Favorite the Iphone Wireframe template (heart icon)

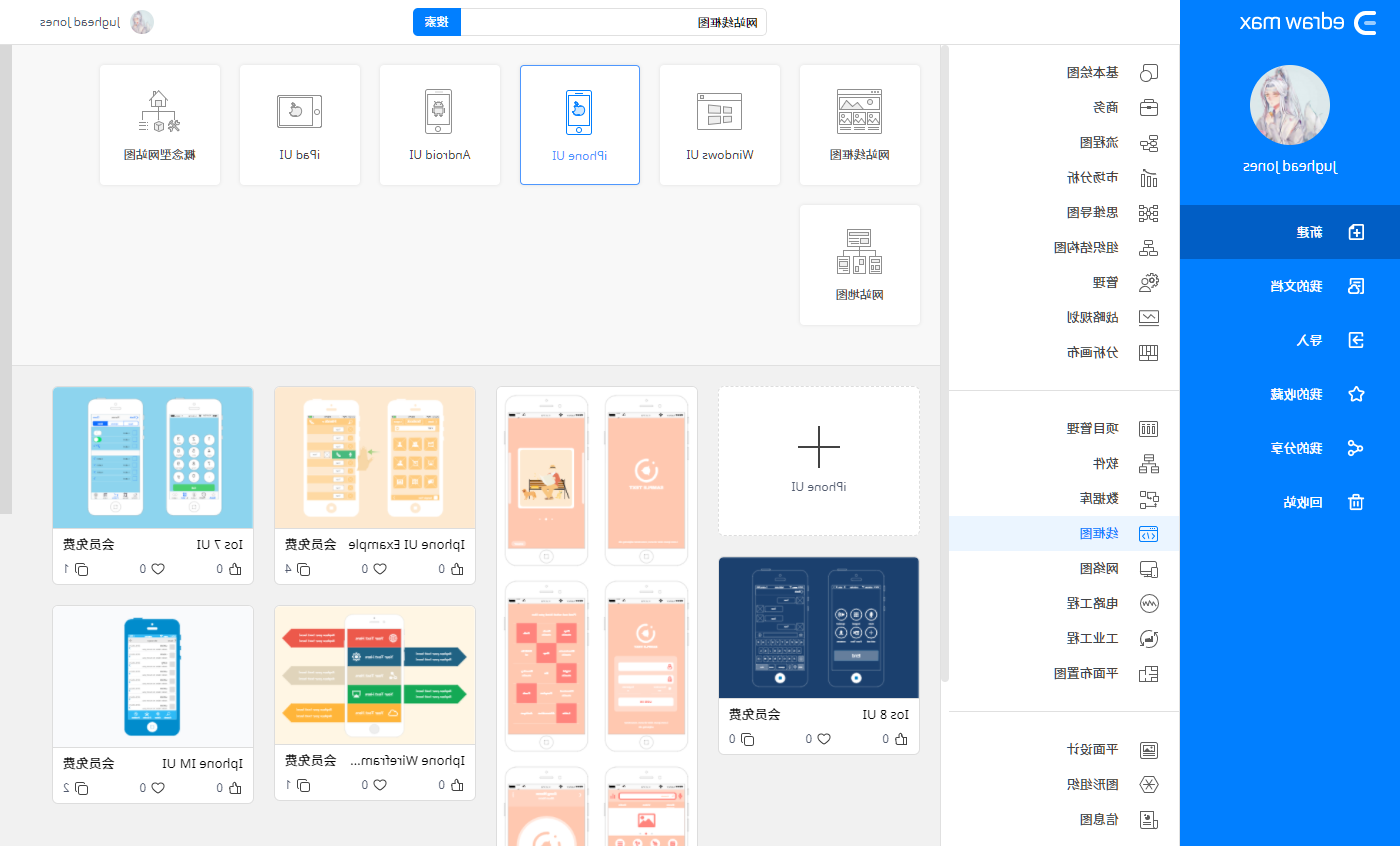coord(380,785)
